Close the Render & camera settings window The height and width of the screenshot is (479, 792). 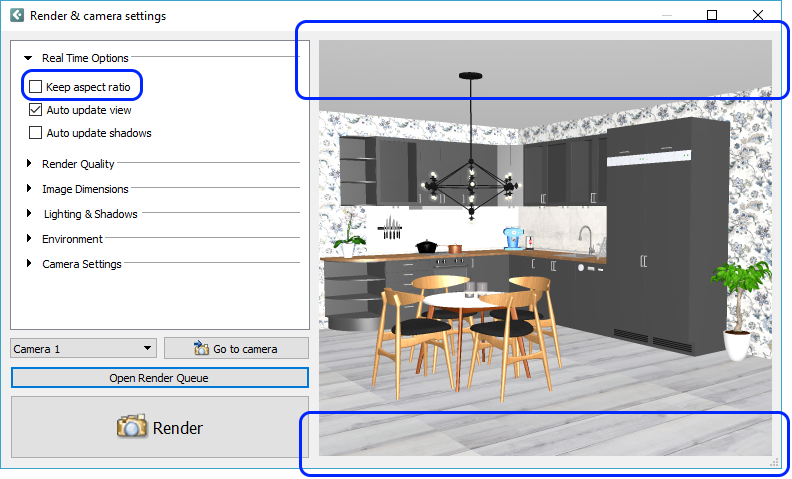(x=758, y=15)
